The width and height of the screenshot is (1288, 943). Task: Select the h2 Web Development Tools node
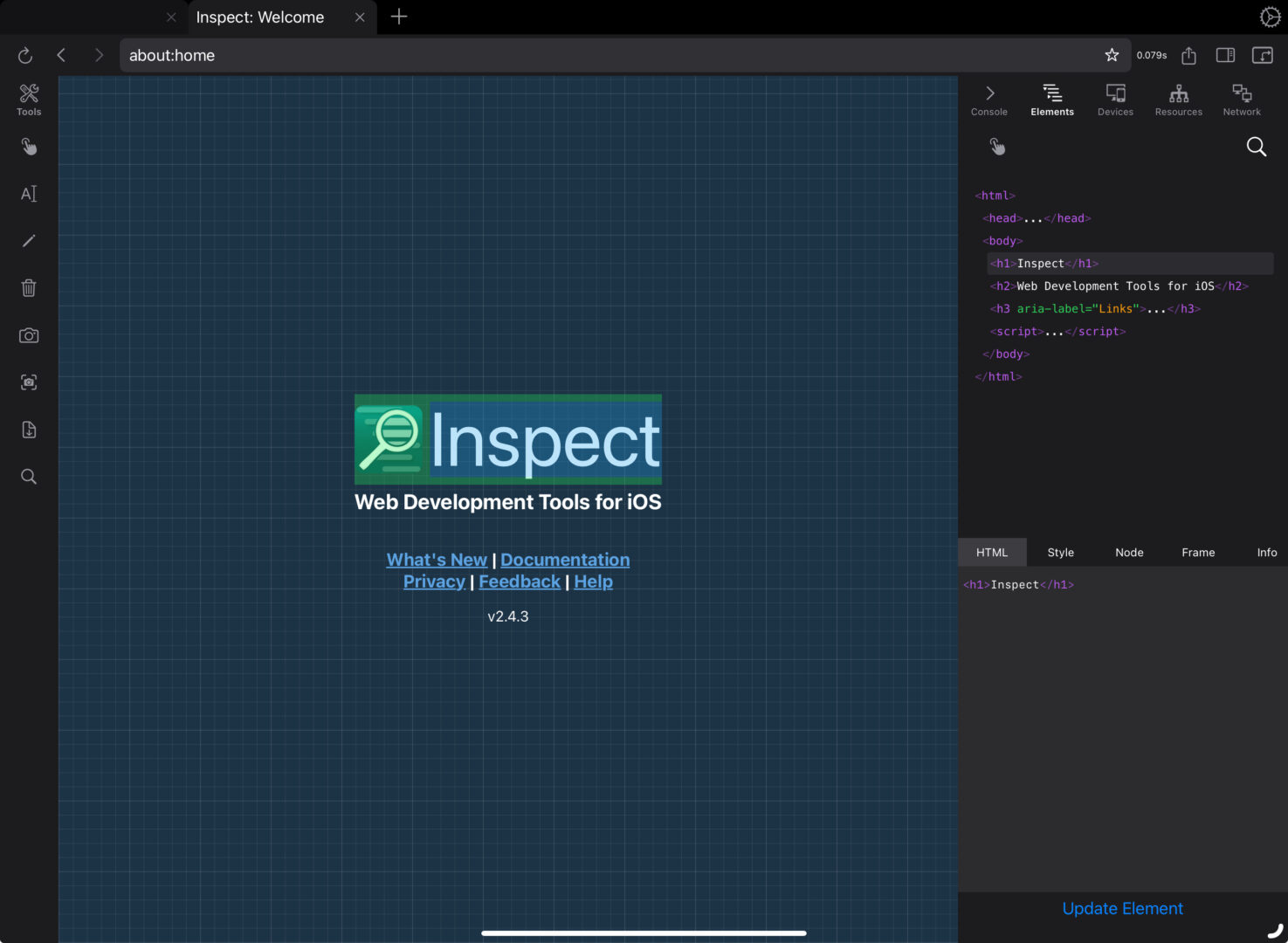pos(1119,286)
